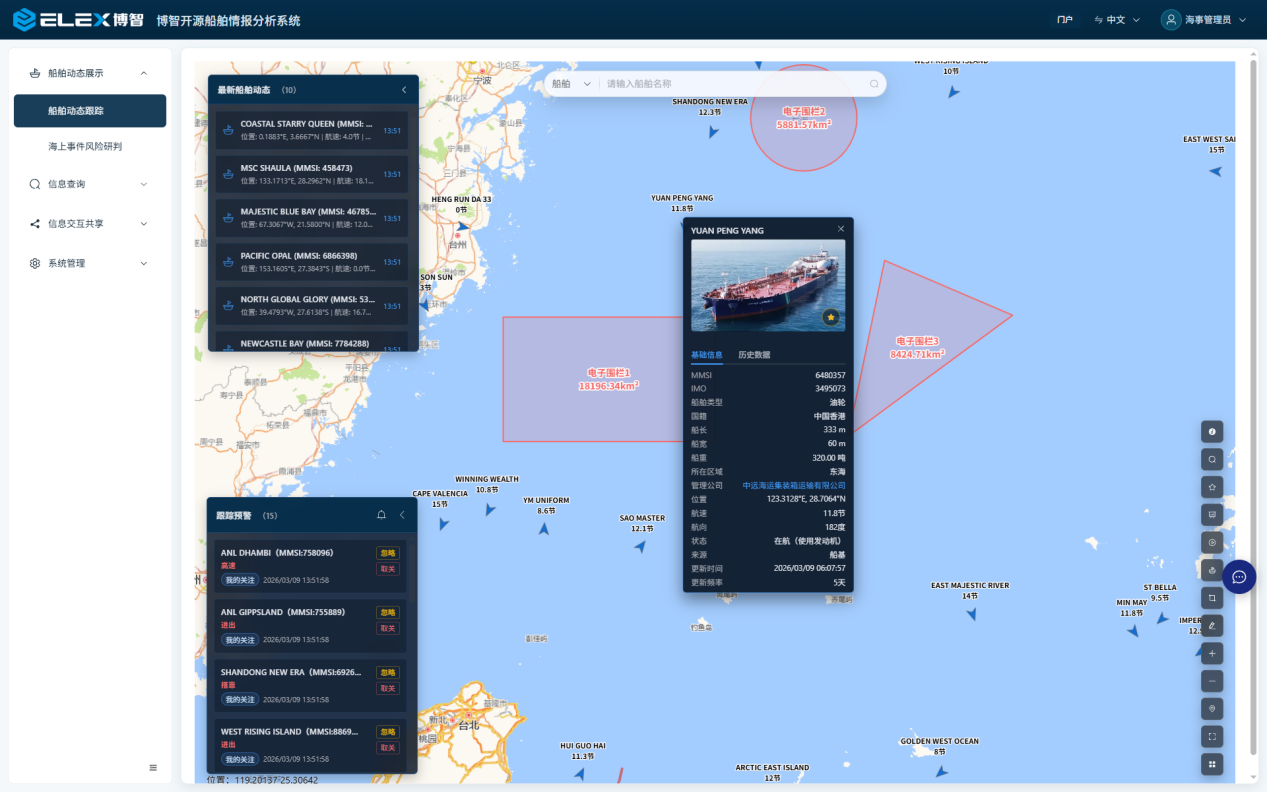The image size is (1267, 792).
Task: Open the floating chat bubble button
Action: coord(1239,577)
